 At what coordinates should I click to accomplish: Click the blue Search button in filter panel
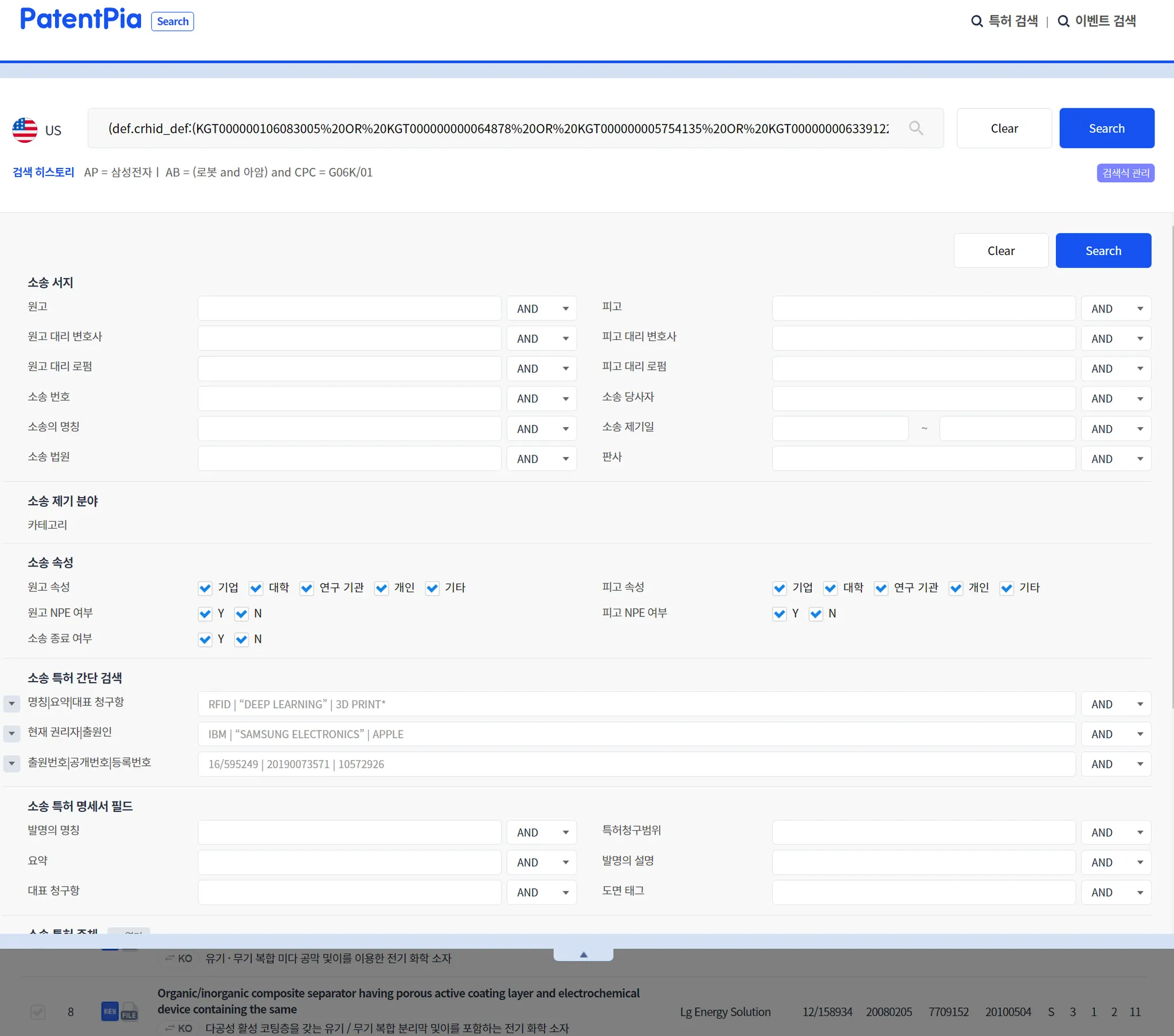(x=1103, y=251)
